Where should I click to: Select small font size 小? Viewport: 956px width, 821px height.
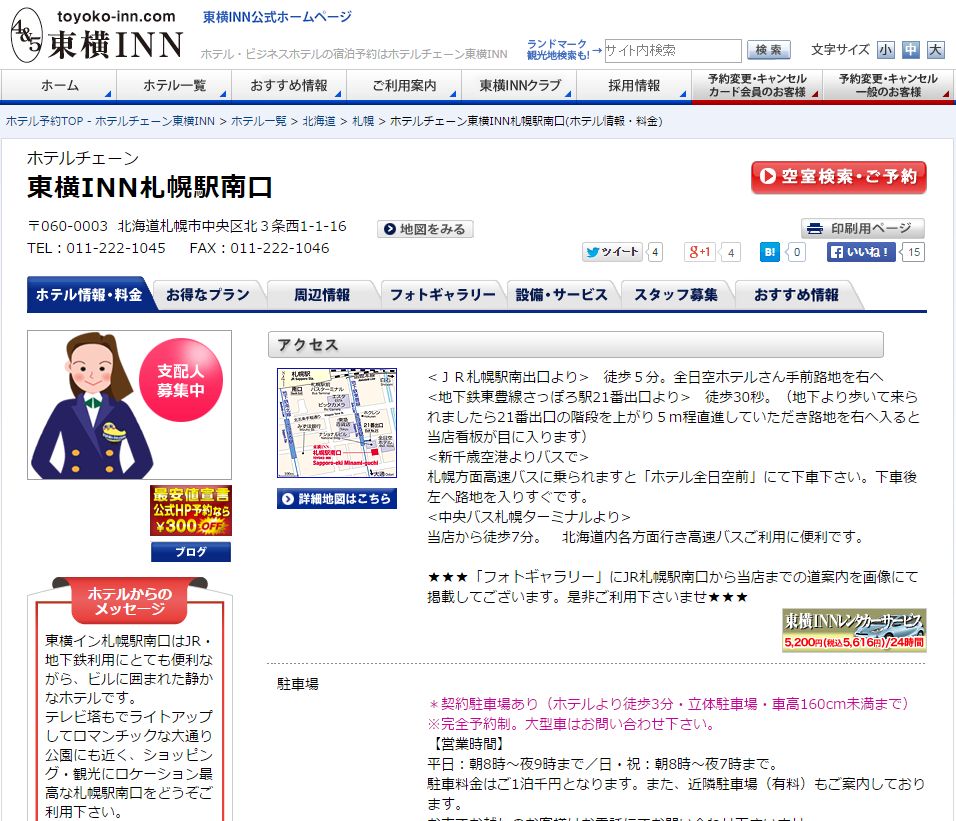pyautogui.click(x=886, y=49)
